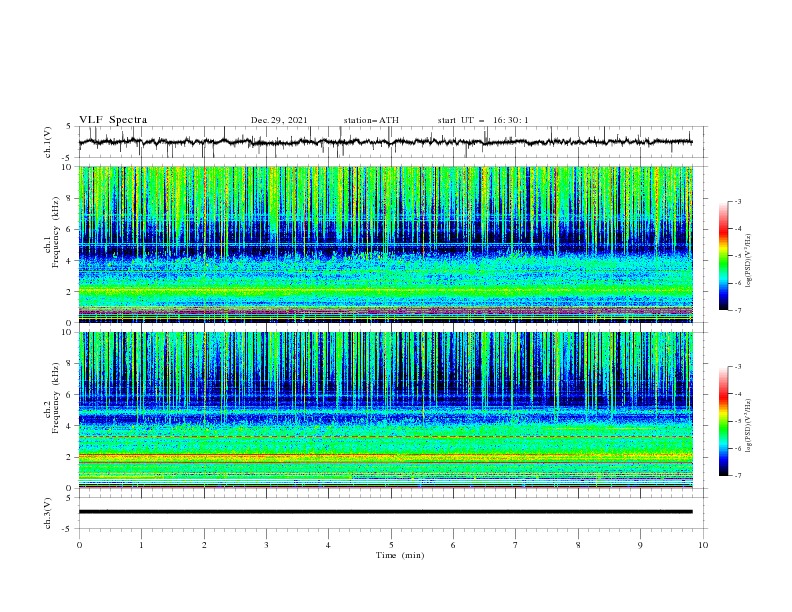792x612 pixels.
Task: Click the "Time (min)" x-axis label
Action: pyautogui.click(x=400, y=555)
